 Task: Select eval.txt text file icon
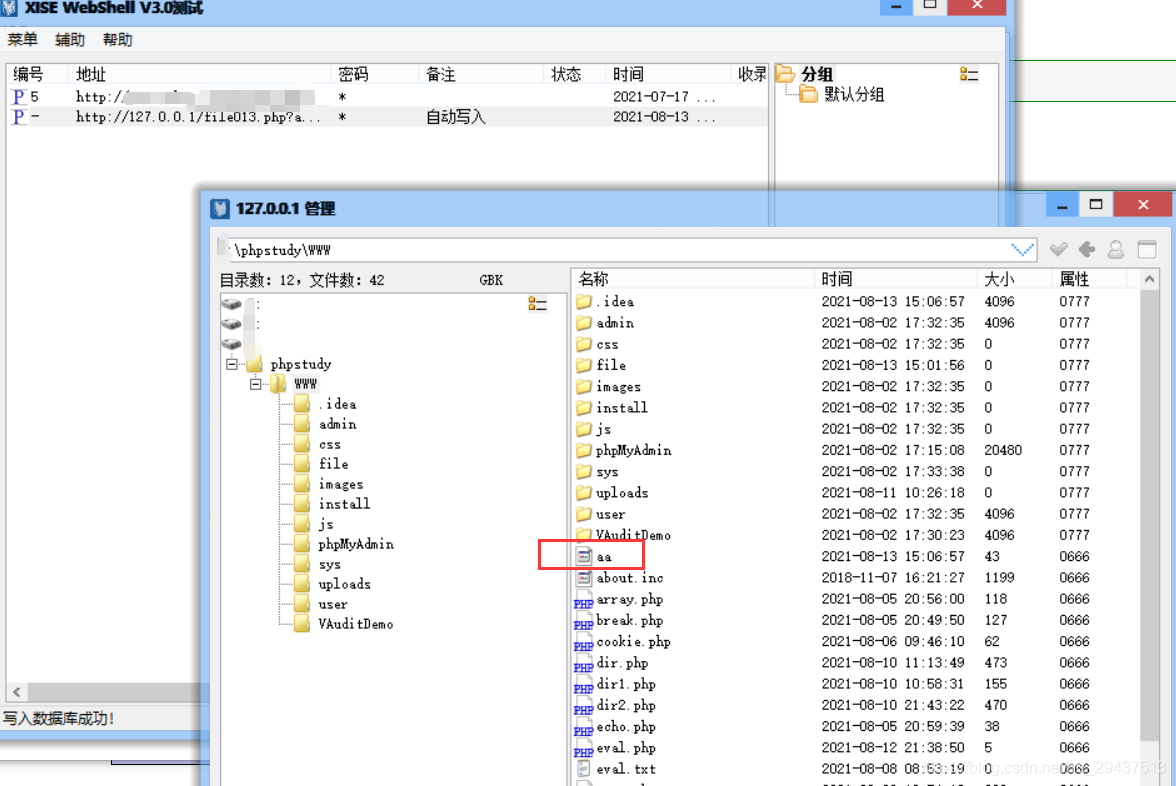pos(584,769)
